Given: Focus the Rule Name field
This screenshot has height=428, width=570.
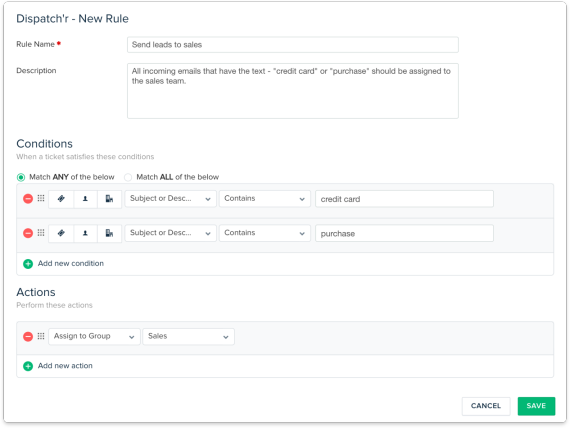Looking at the screenshot, I should pos(293,45).
